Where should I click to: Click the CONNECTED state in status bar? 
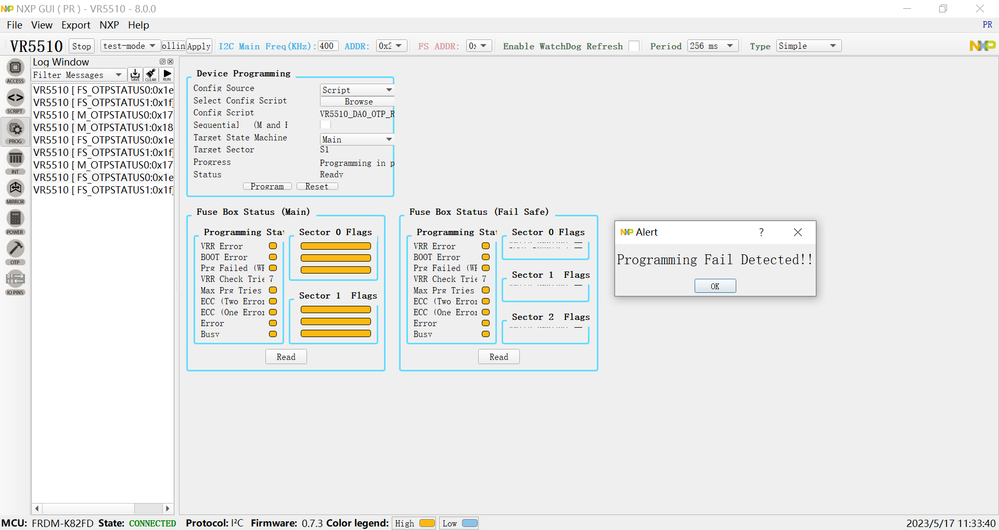(152, 524)
